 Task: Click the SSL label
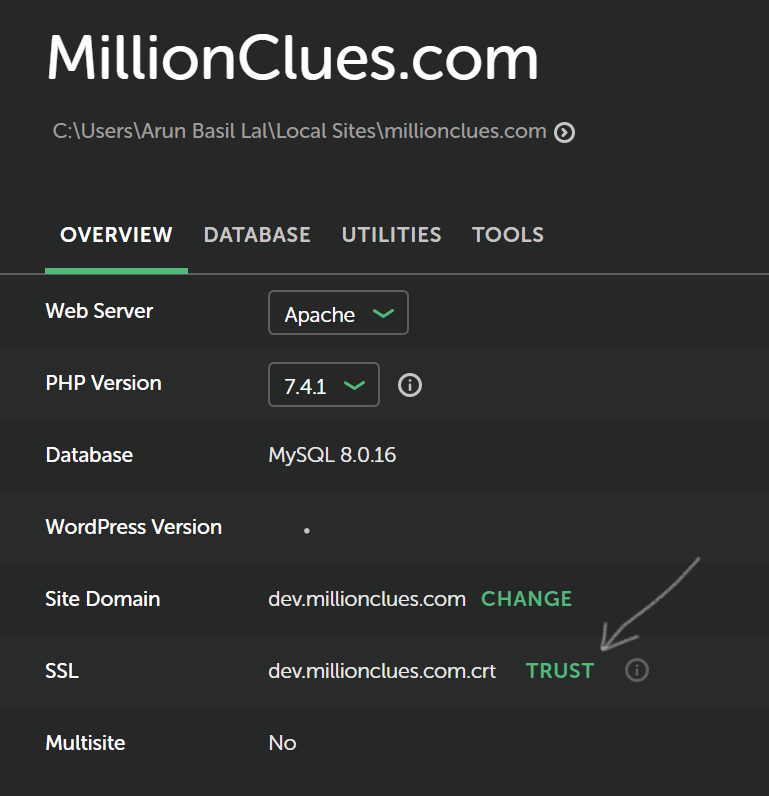pos(62,671)
